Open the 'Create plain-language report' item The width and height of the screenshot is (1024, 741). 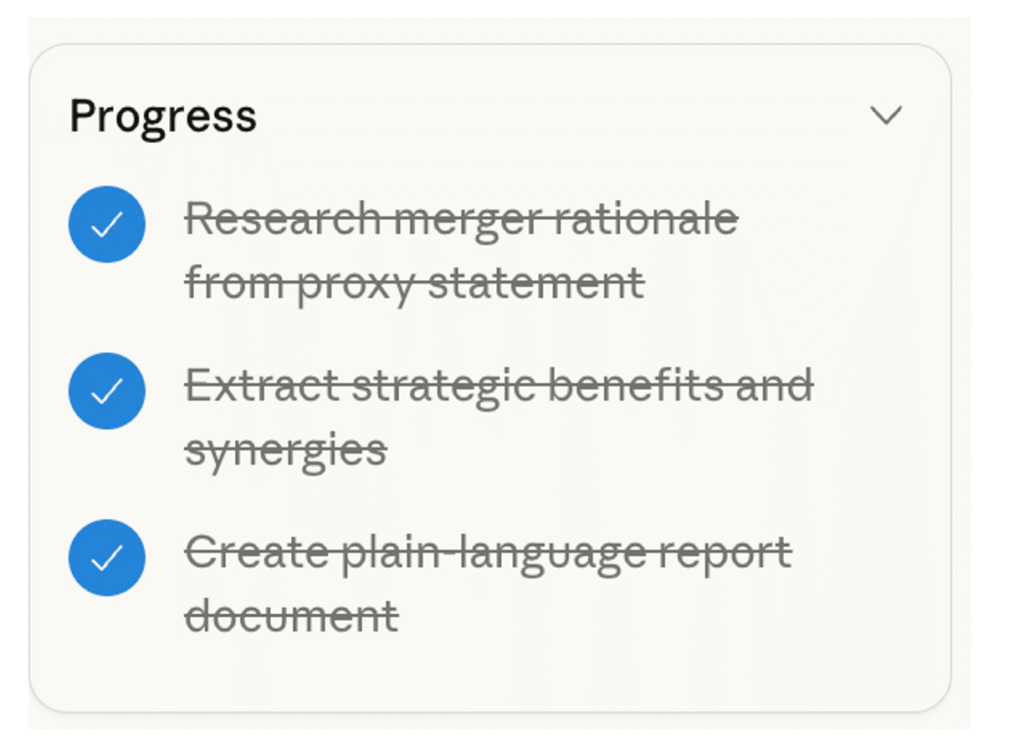coord(488,552)
